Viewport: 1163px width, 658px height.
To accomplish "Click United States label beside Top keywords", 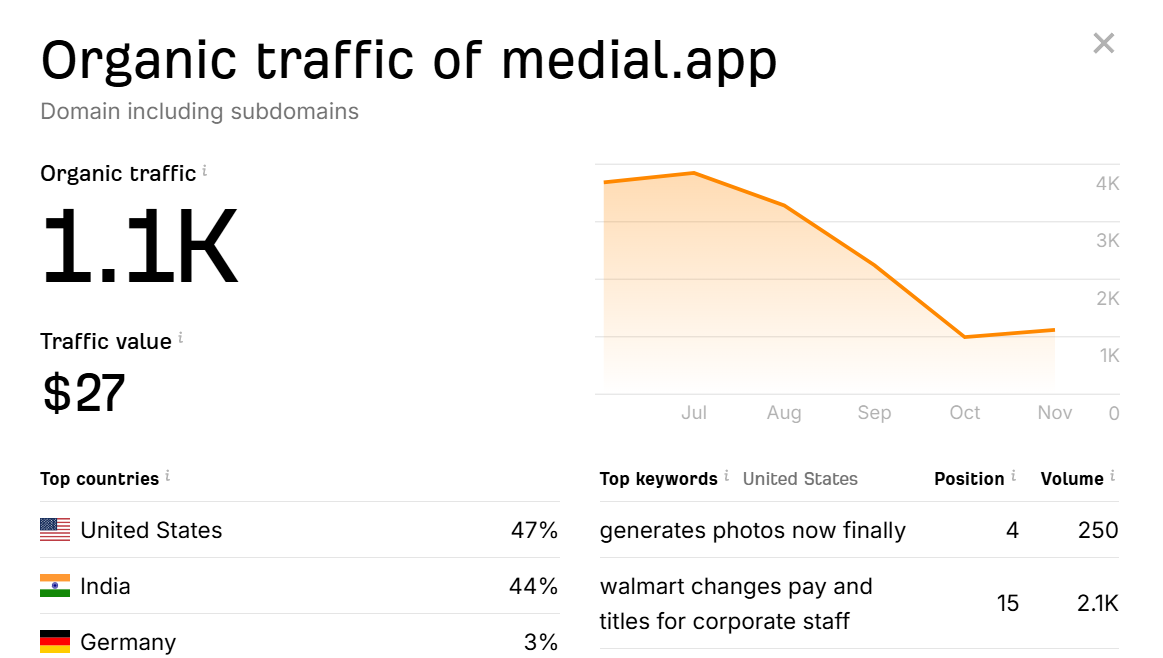I will [800, 479].
